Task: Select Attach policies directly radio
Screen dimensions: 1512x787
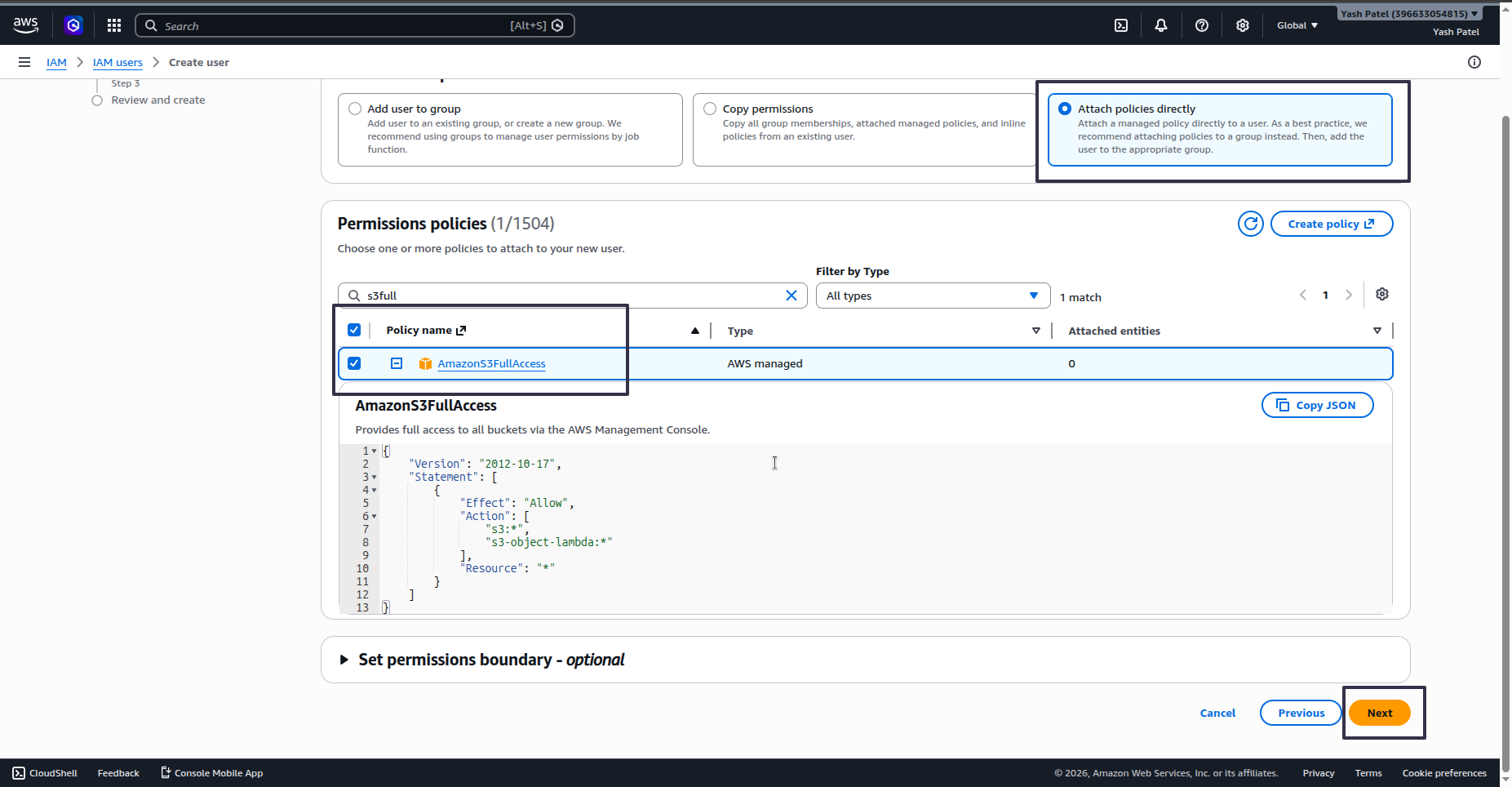Action: (x=1065, y=109)
